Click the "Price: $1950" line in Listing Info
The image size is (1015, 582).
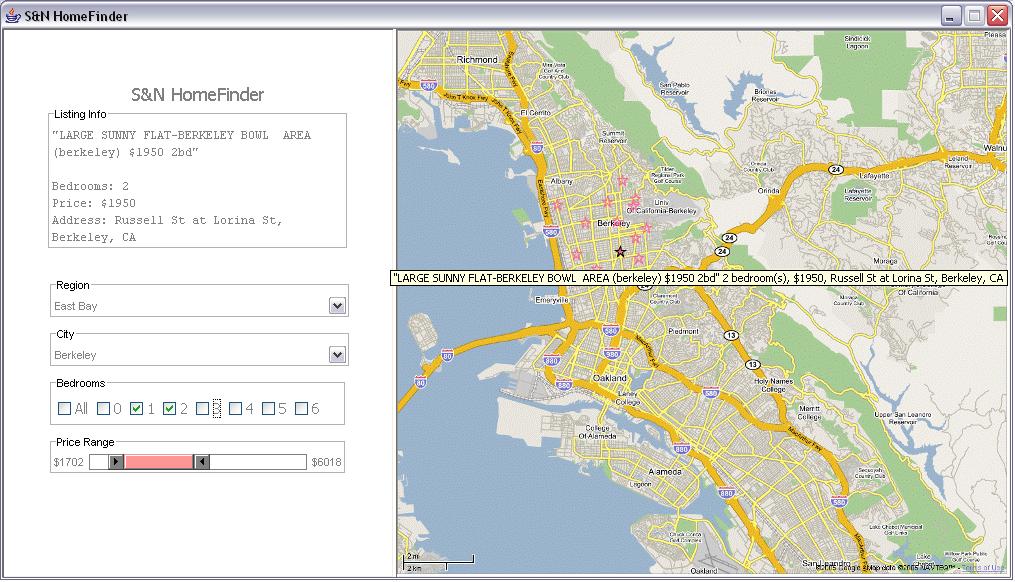pos(94,203)
